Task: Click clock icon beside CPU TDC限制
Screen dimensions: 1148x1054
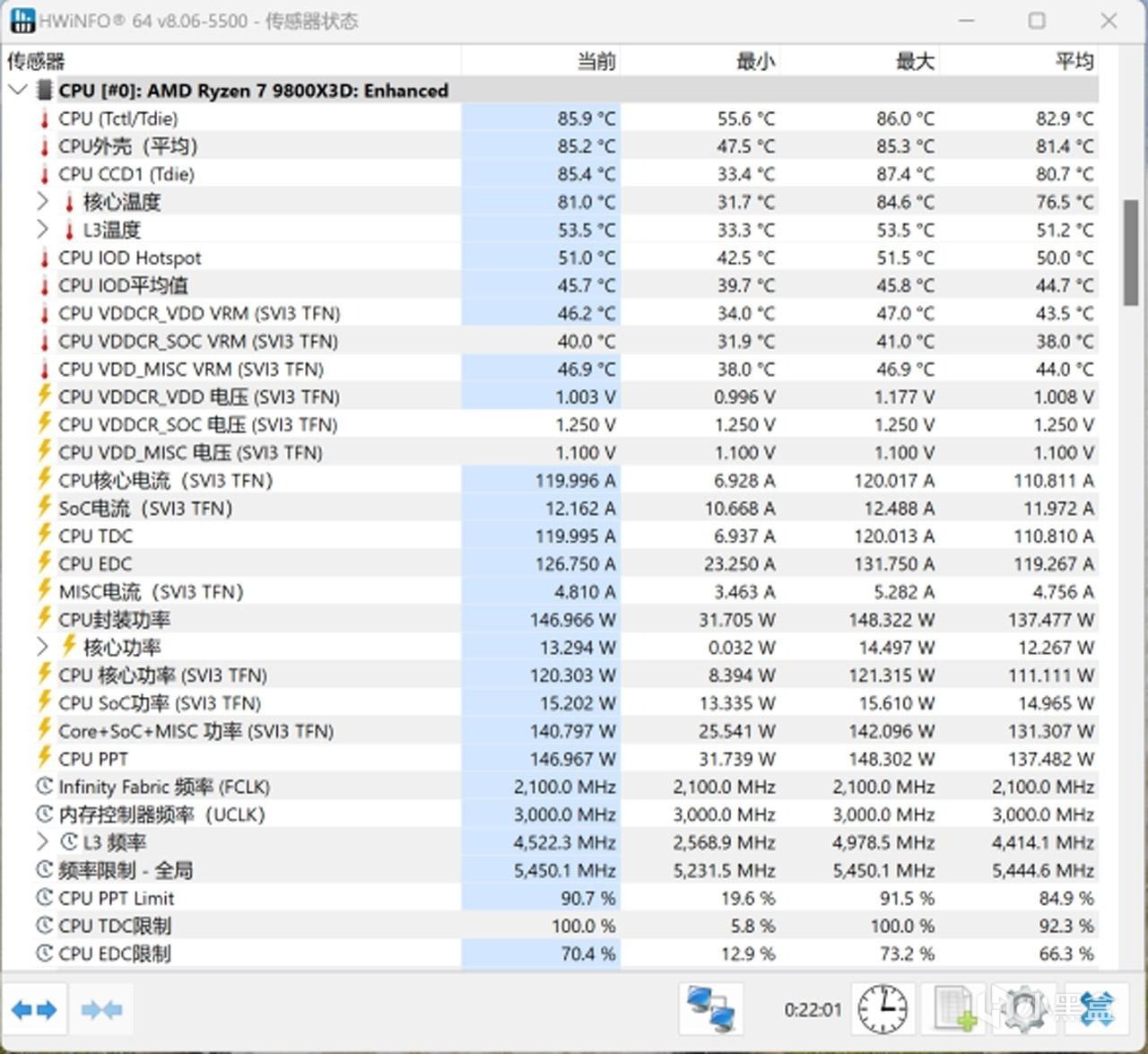Action: click(44, 926)
